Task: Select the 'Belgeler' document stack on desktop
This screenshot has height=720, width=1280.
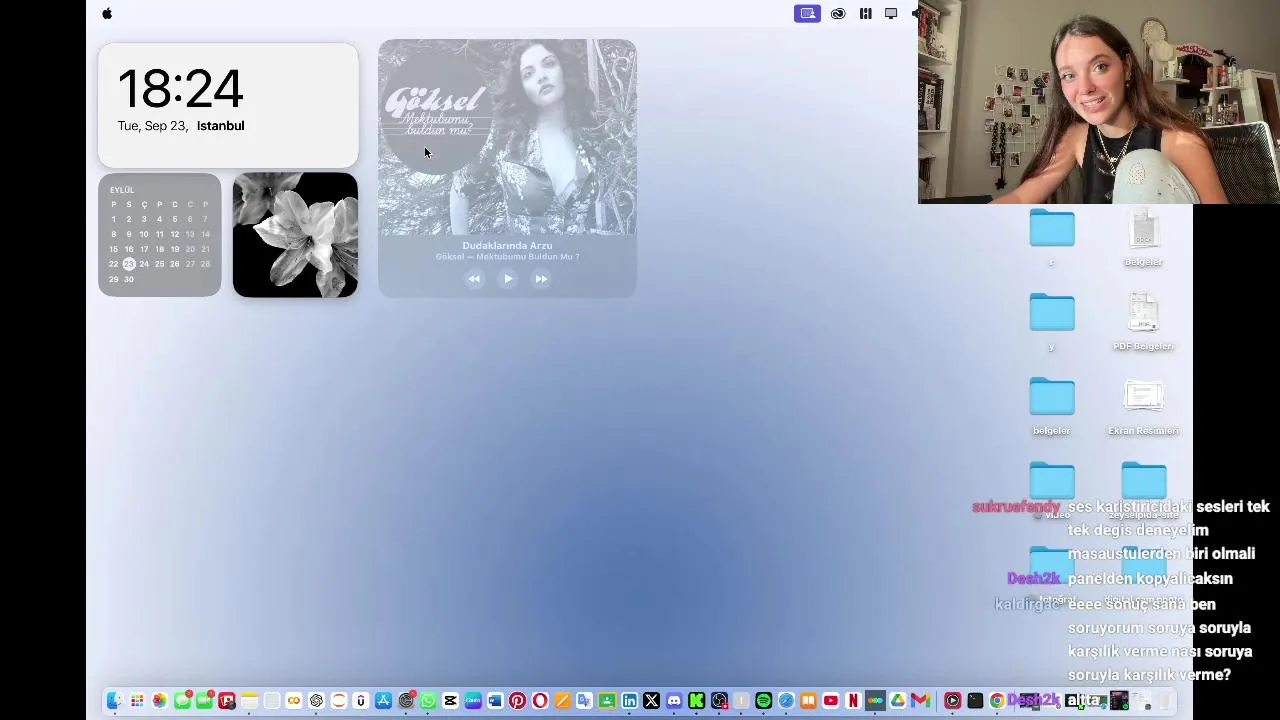Action: [1143, 237]
